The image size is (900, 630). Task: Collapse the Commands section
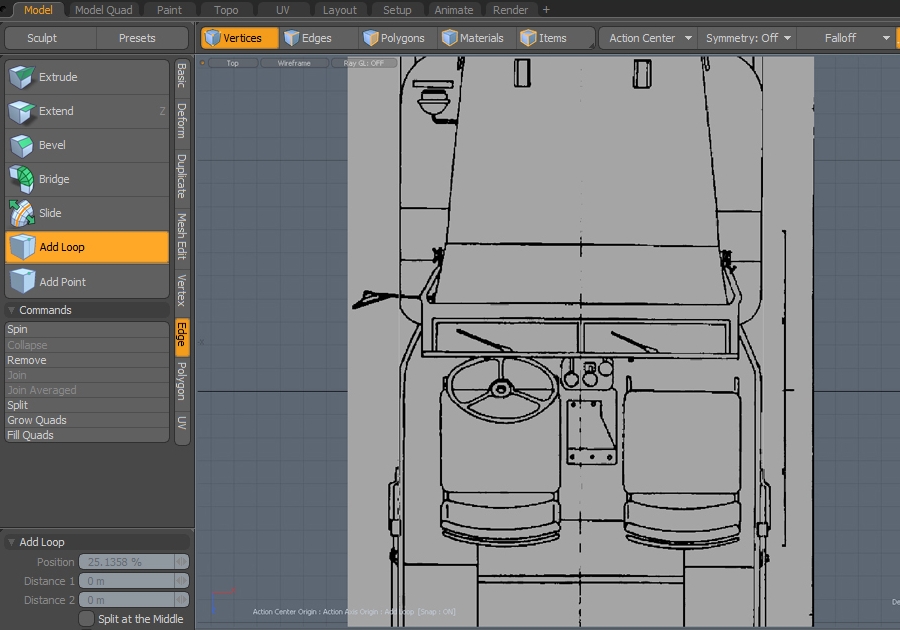11,310
